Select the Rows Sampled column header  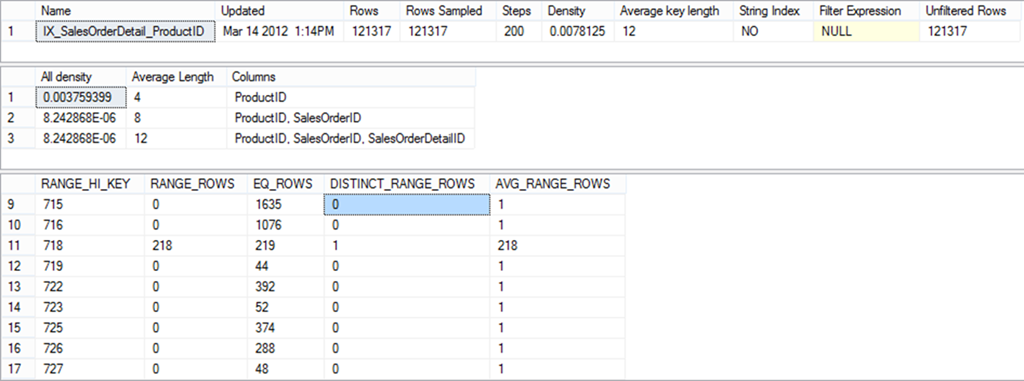pos(449,11)
